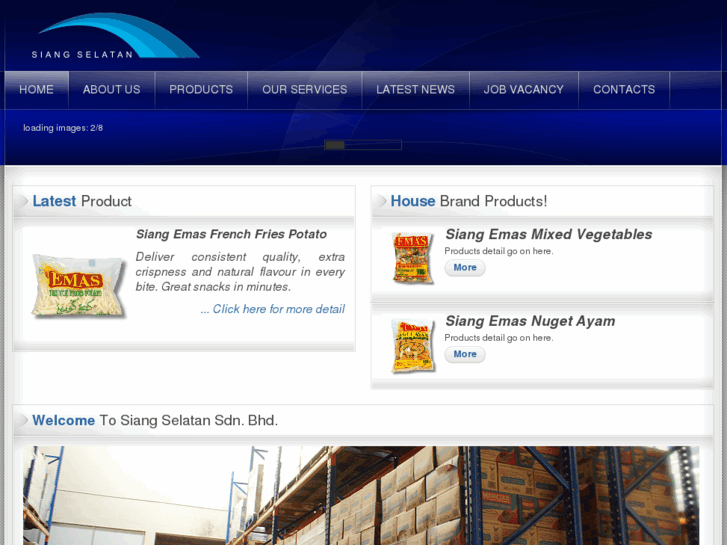The image size is (727, 545).
Task: Click More button under Mixed Vegetables
Action: (465, 268)
